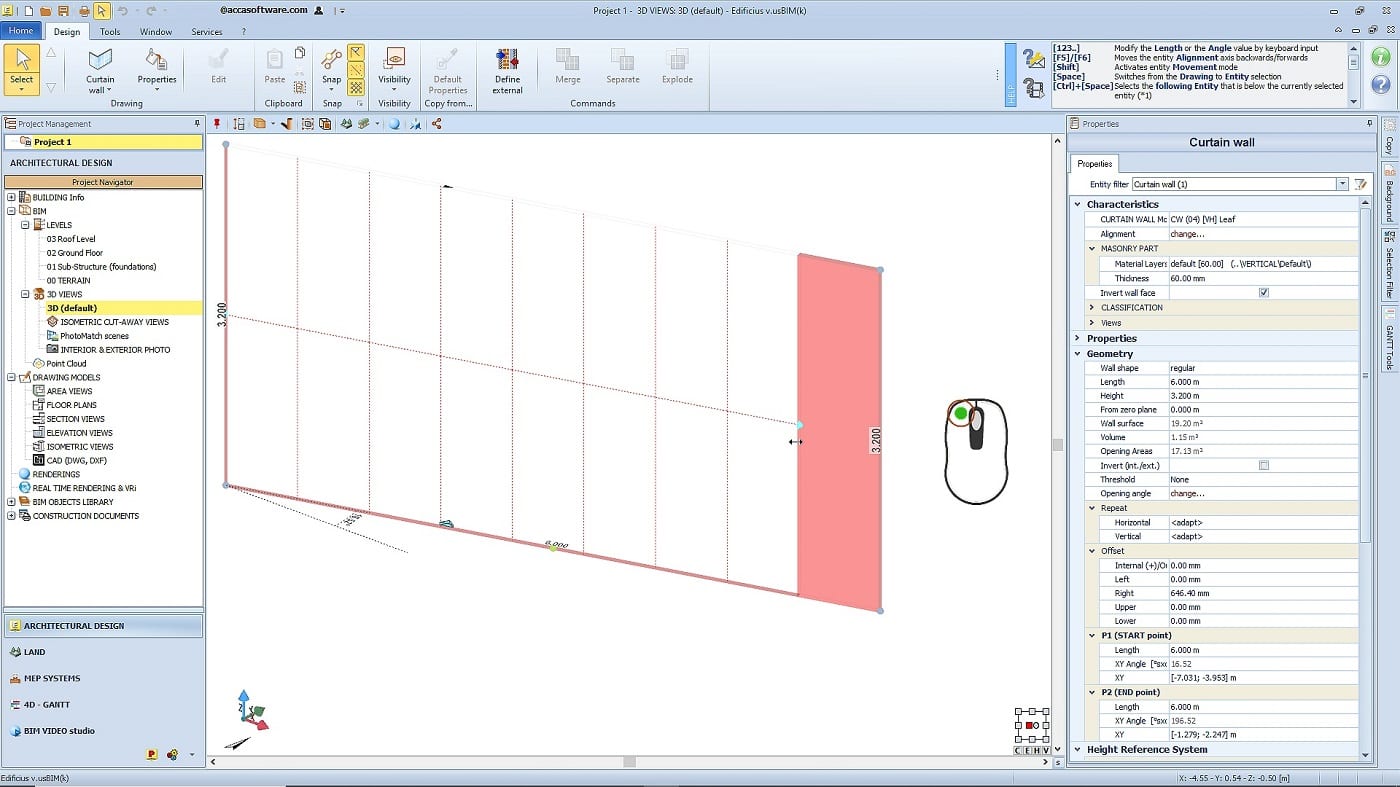The width and height of the screenshot is (1400, 787).
Task: Click the green info icon
Action: tap(1381, 57)
